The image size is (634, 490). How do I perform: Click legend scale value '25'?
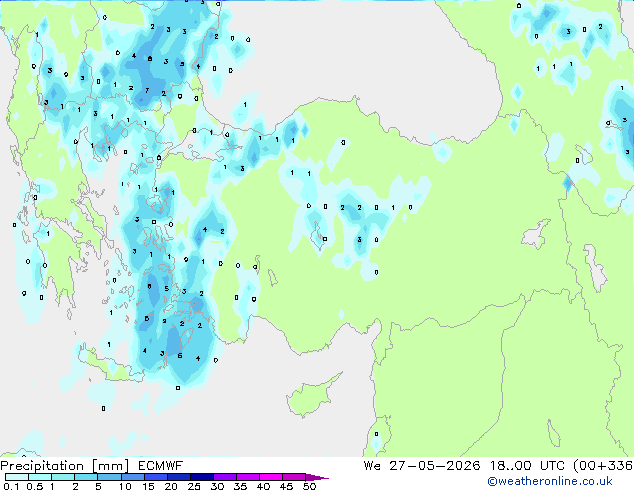[194, 486]
